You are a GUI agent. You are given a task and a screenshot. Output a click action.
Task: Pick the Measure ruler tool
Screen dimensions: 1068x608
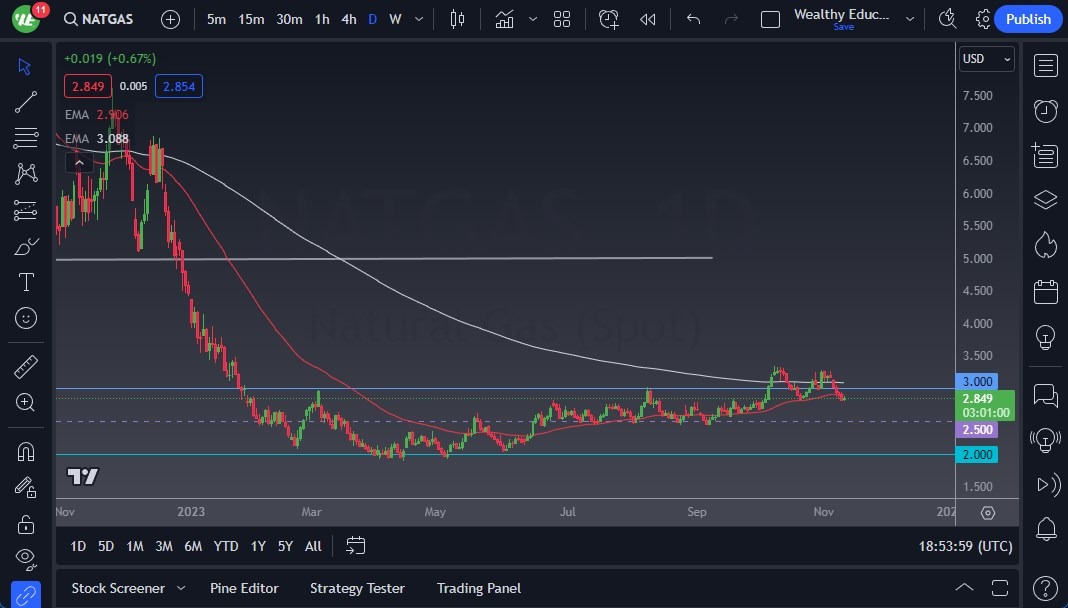(x=26, y=367)
